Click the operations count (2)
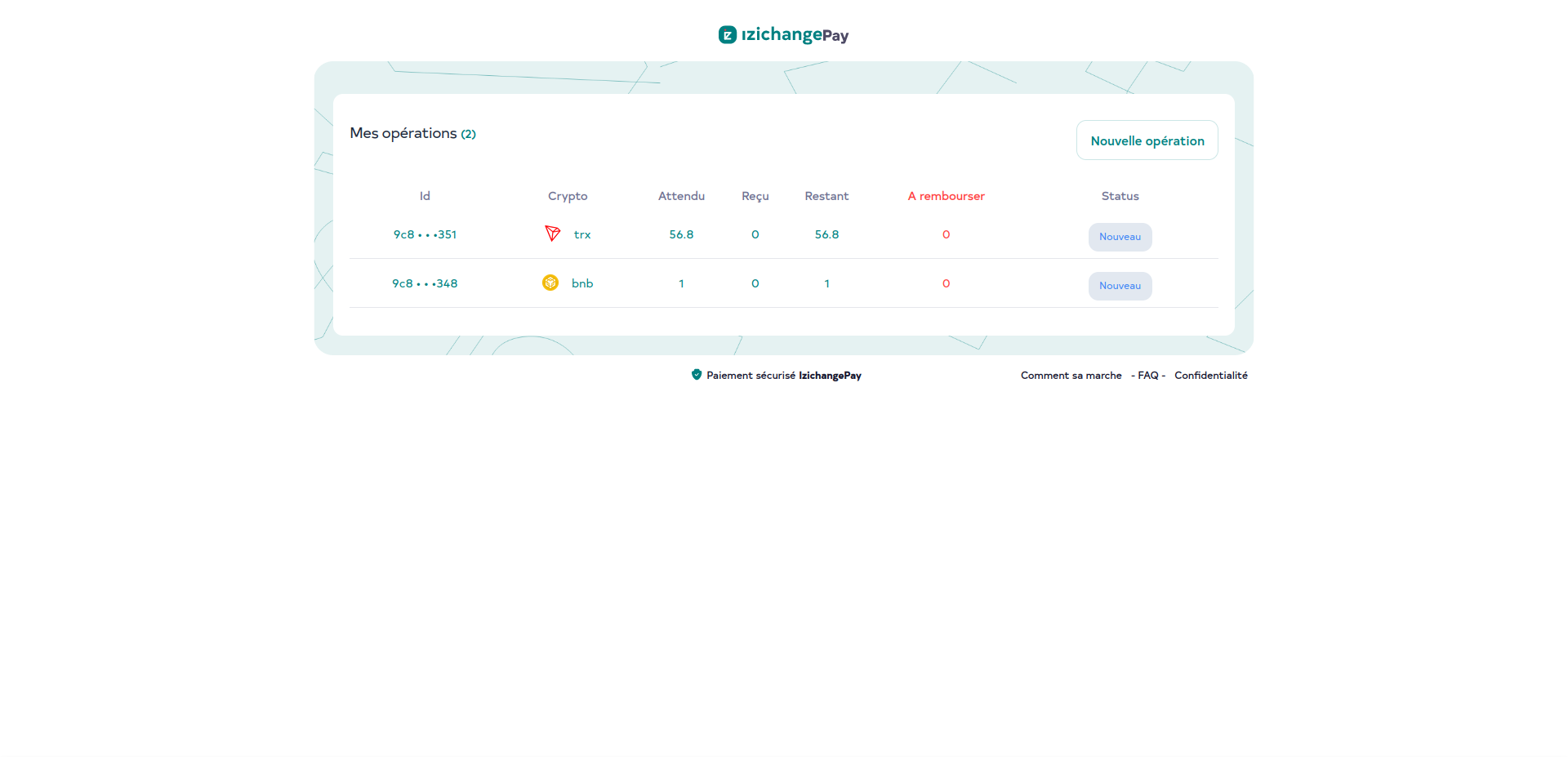Image resolution: width=1568 pixels, height=757 pixels. tap(468, 134)
